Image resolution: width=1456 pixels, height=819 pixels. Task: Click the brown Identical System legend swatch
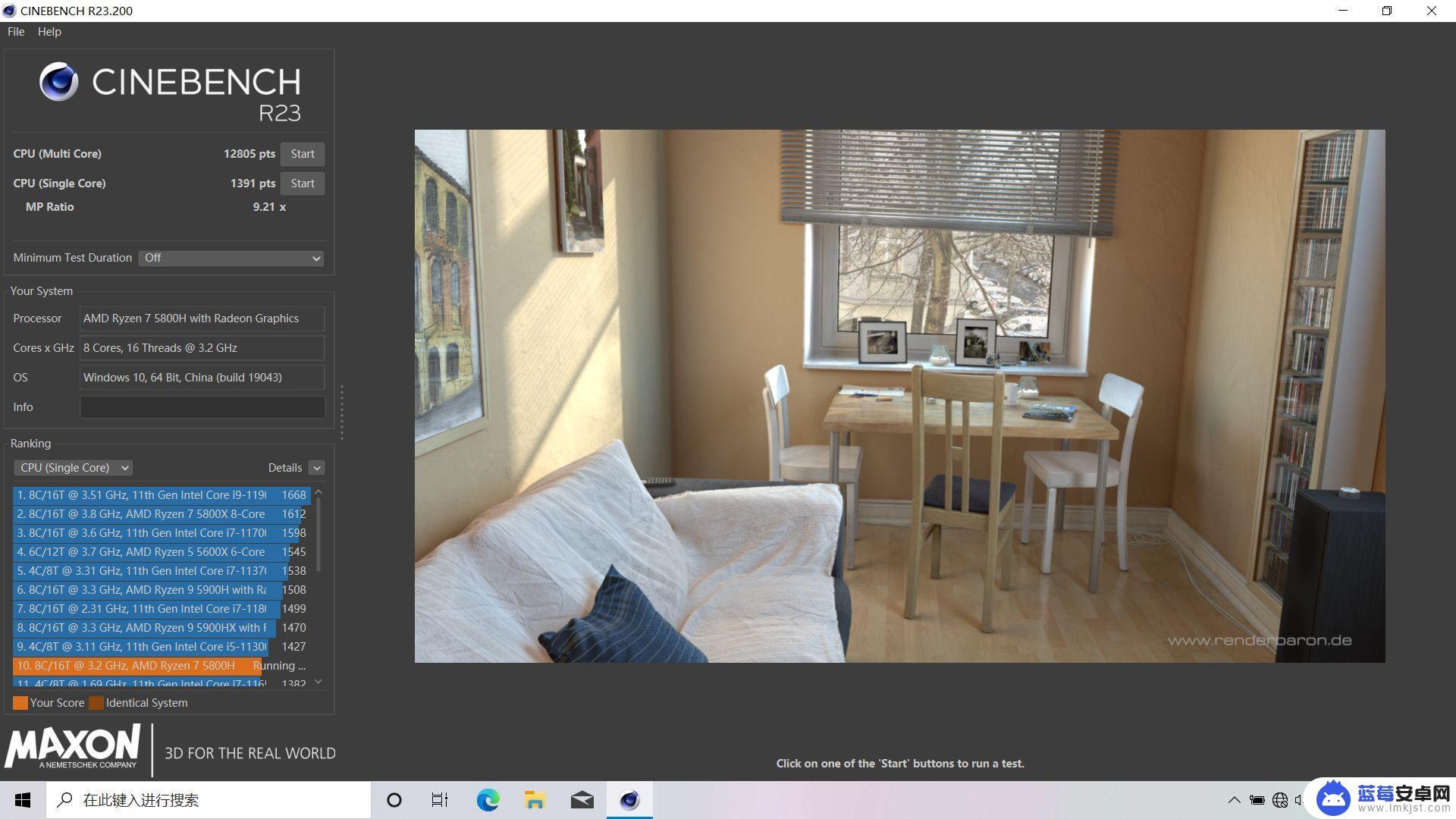[x=96, y=703]
